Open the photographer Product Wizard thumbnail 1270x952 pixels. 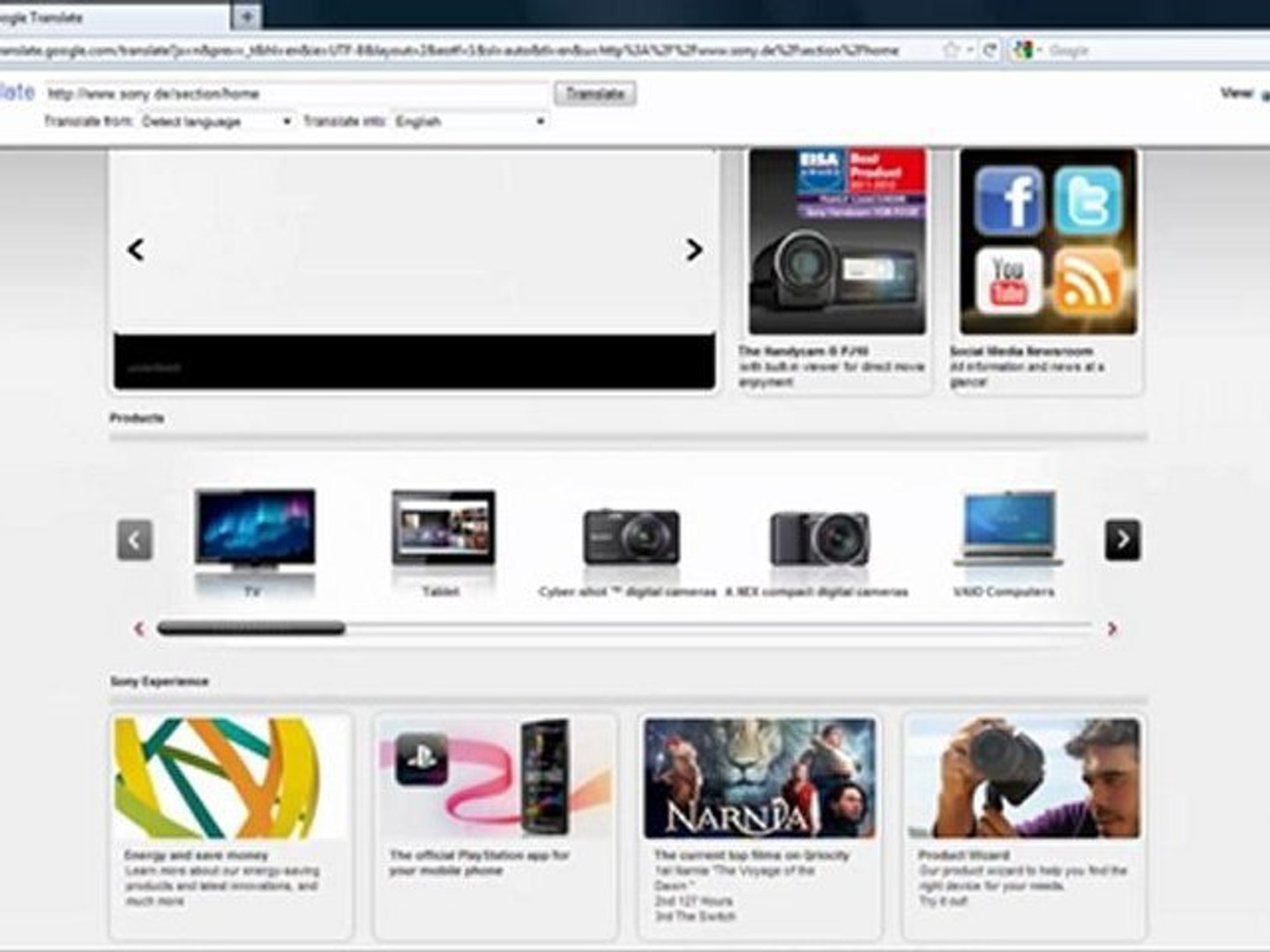[x=1025, y=778]
